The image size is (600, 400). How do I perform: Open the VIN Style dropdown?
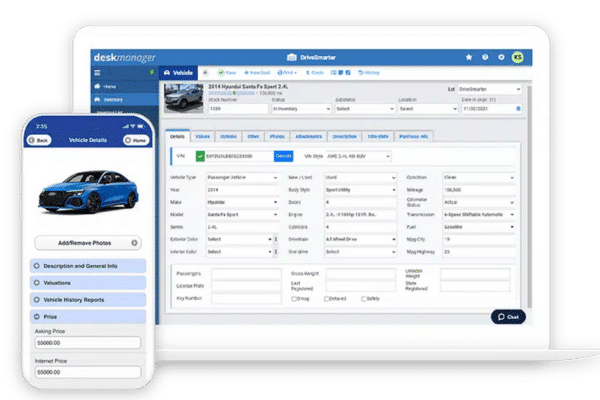358,156
